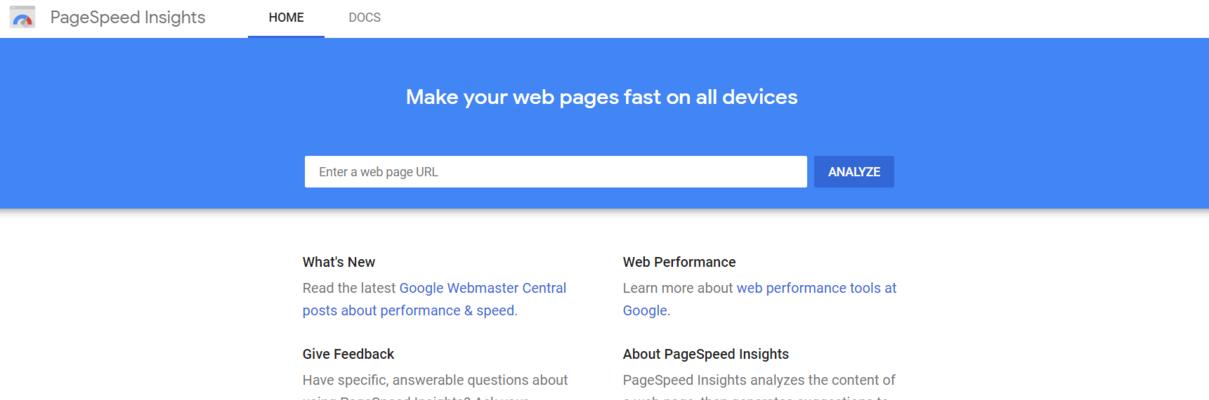The image size is (1209, 400).
Task: Click the PageSpeed Insights speedometer logo icon
Action: coord(22,17)
